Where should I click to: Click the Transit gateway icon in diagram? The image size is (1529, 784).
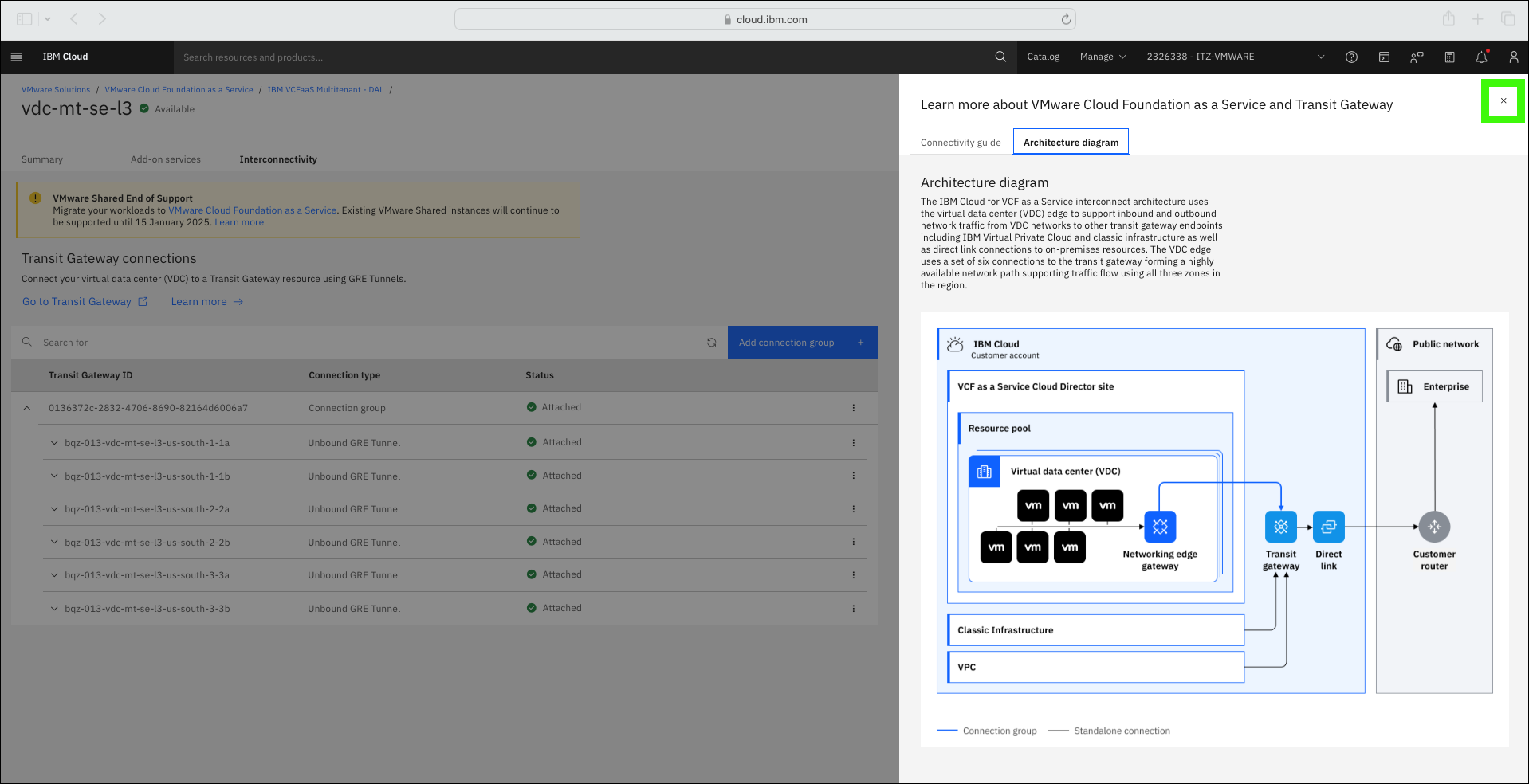(x=1280, y=527)
